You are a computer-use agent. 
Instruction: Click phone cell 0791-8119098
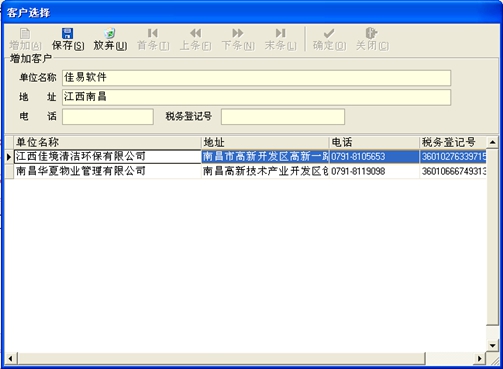click(x=374, y=171)
